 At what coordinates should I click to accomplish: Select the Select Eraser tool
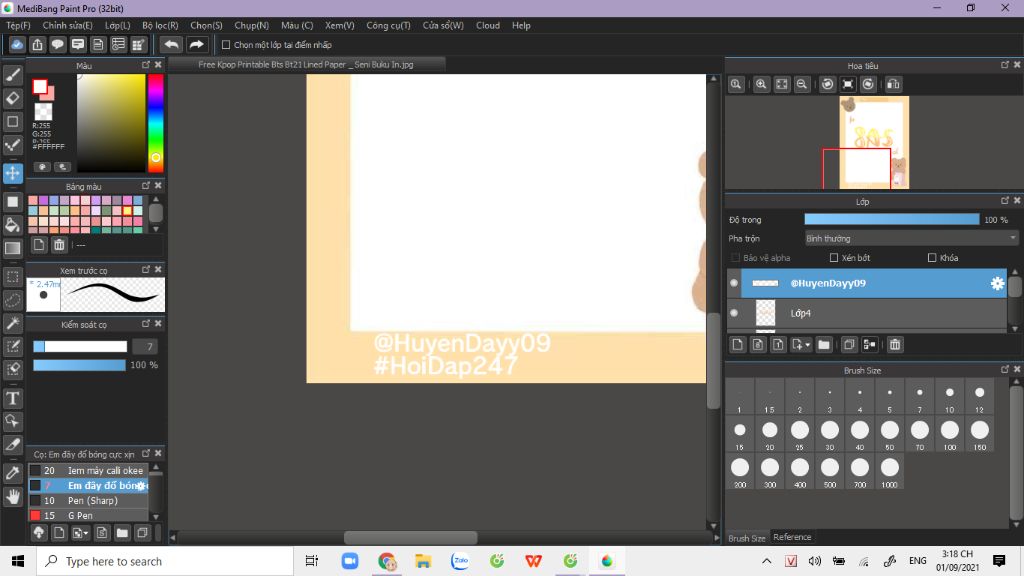click(12, 369)
